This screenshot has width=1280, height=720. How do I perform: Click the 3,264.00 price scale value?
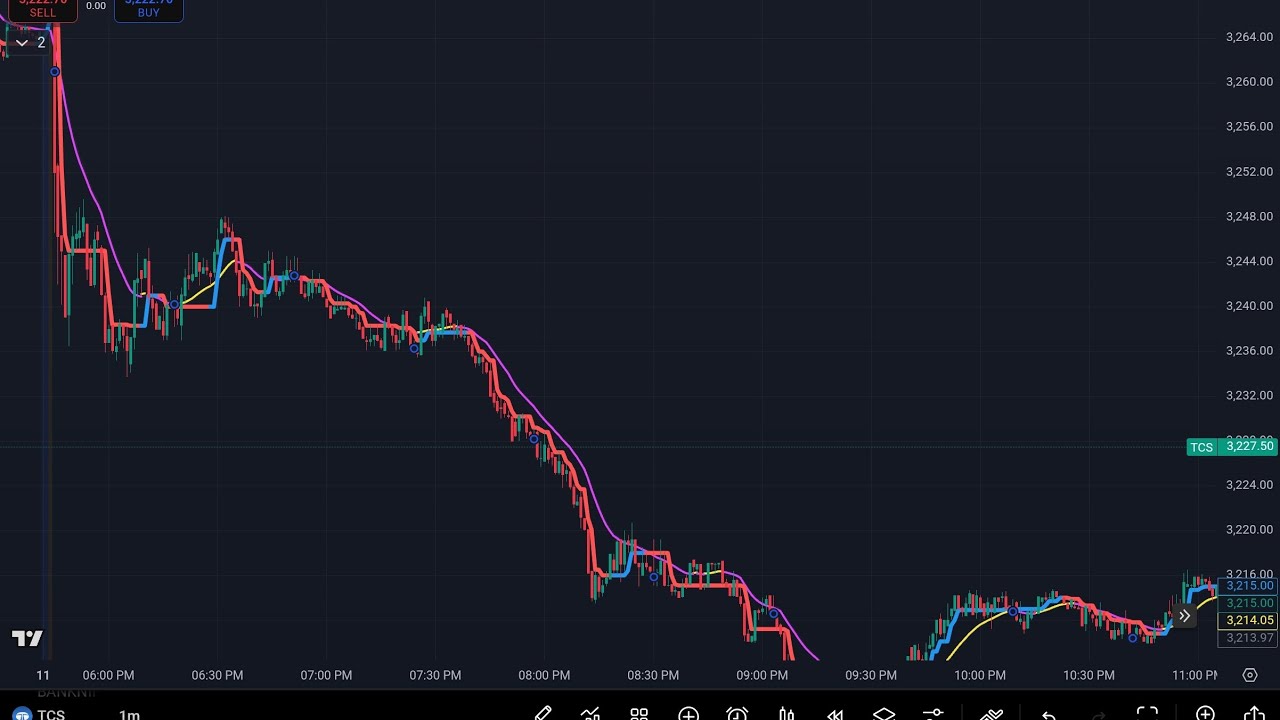[x=1249, y=37]
